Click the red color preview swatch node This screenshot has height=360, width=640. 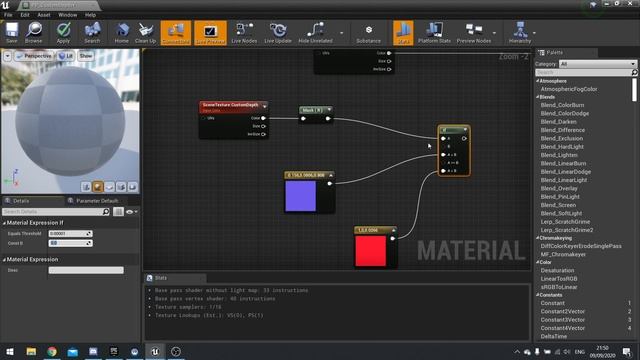pos(371,251)
